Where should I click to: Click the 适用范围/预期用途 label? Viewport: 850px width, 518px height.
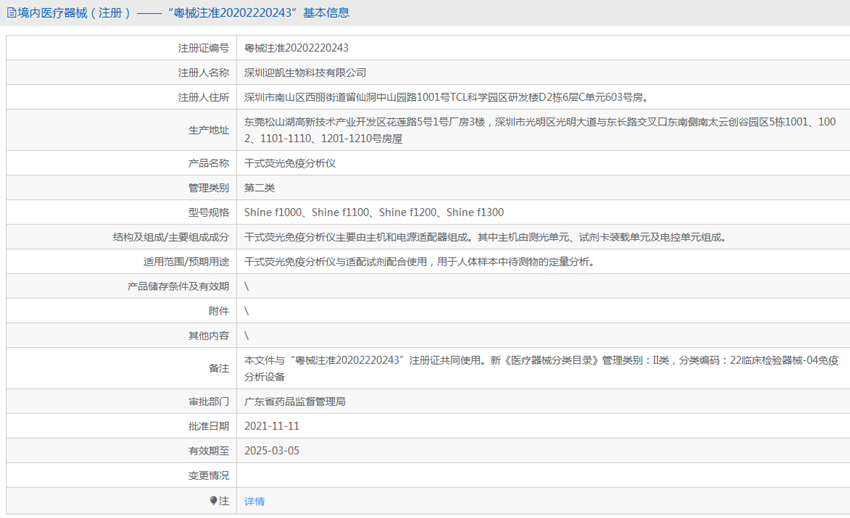coord(186,262)
